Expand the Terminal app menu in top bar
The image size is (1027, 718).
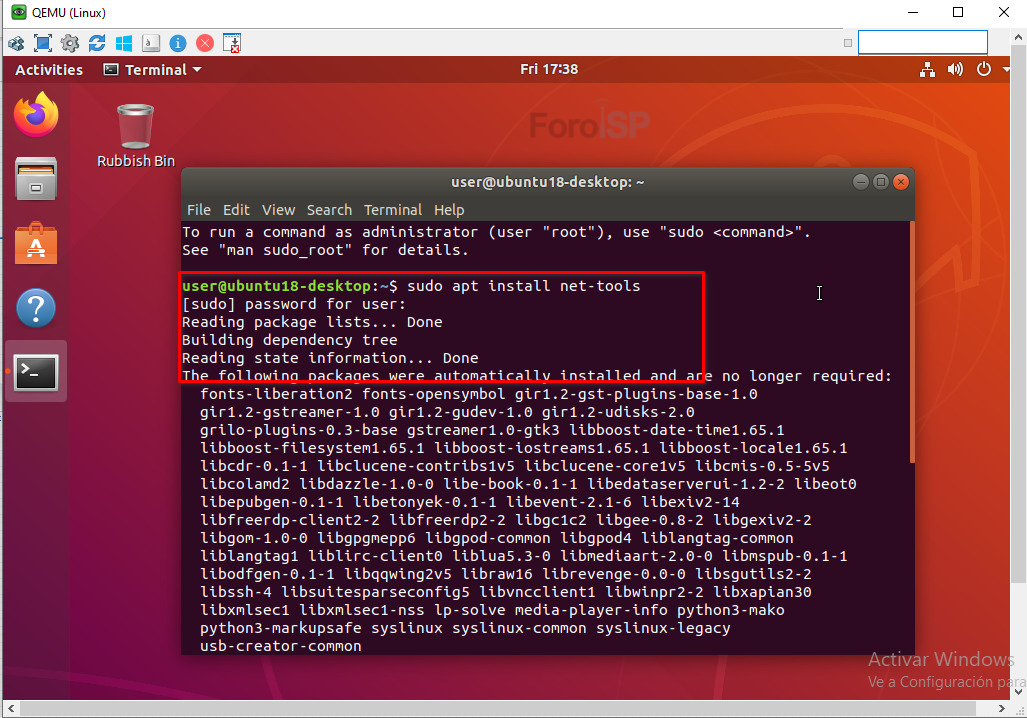[152, 70]
